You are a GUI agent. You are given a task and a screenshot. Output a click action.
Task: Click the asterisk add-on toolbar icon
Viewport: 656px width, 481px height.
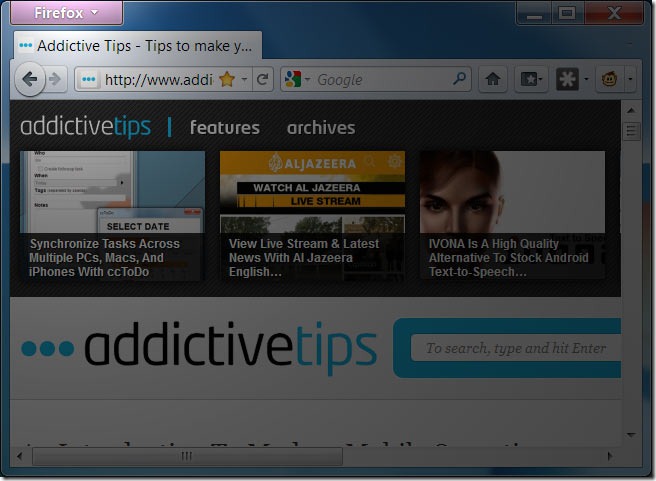coord(567,79)
